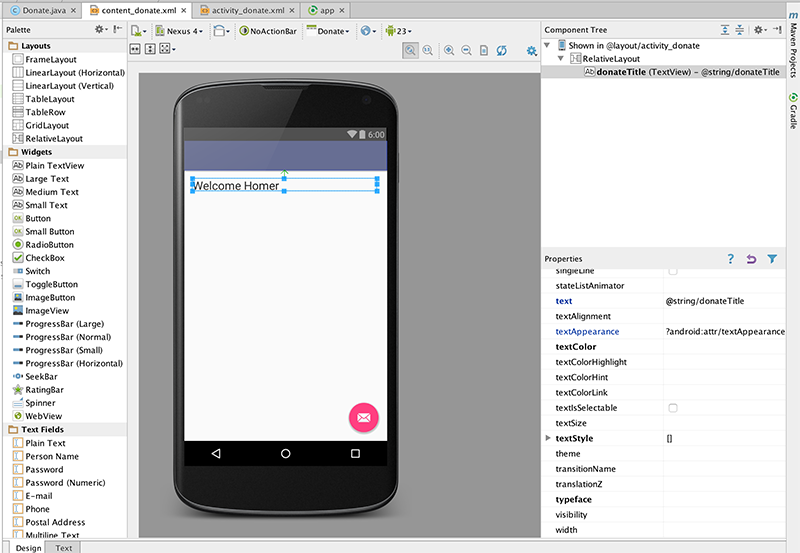The height and width of the screenshot is (553, 800).
Task: Click the NoActionBar theme button
Action: (x=268, y=31)
